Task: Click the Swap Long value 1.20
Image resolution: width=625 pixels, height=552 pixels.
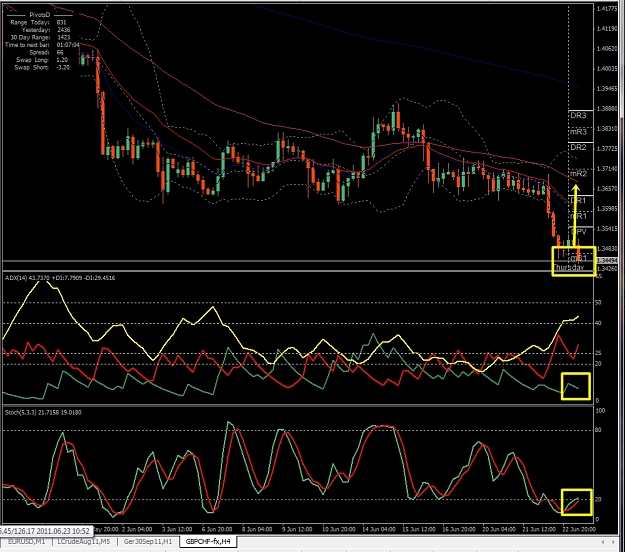Action: tap(62, 60)
